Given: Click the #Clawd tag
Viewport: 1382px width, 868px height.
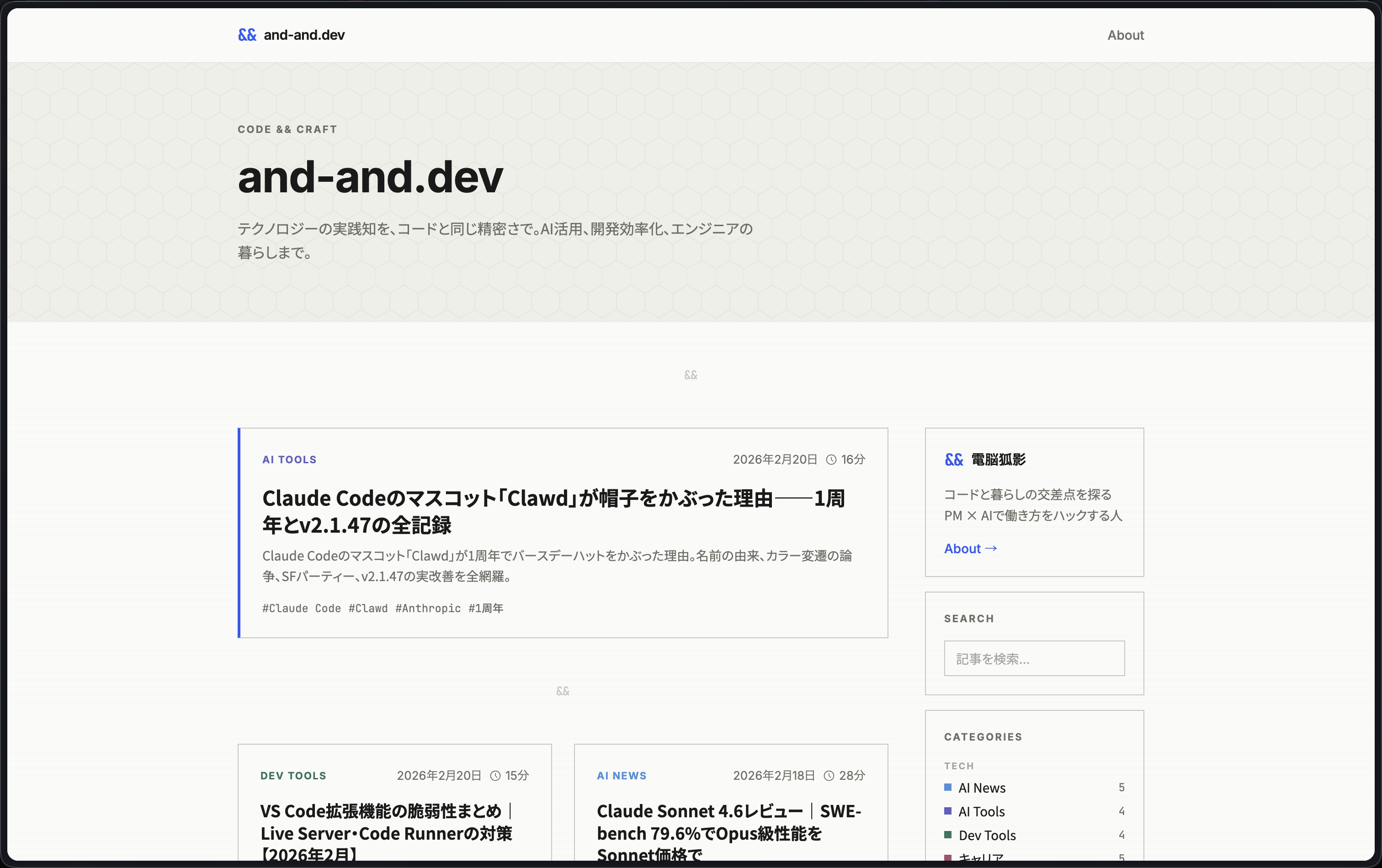Looking at the screenshot, I should [367, 608].
